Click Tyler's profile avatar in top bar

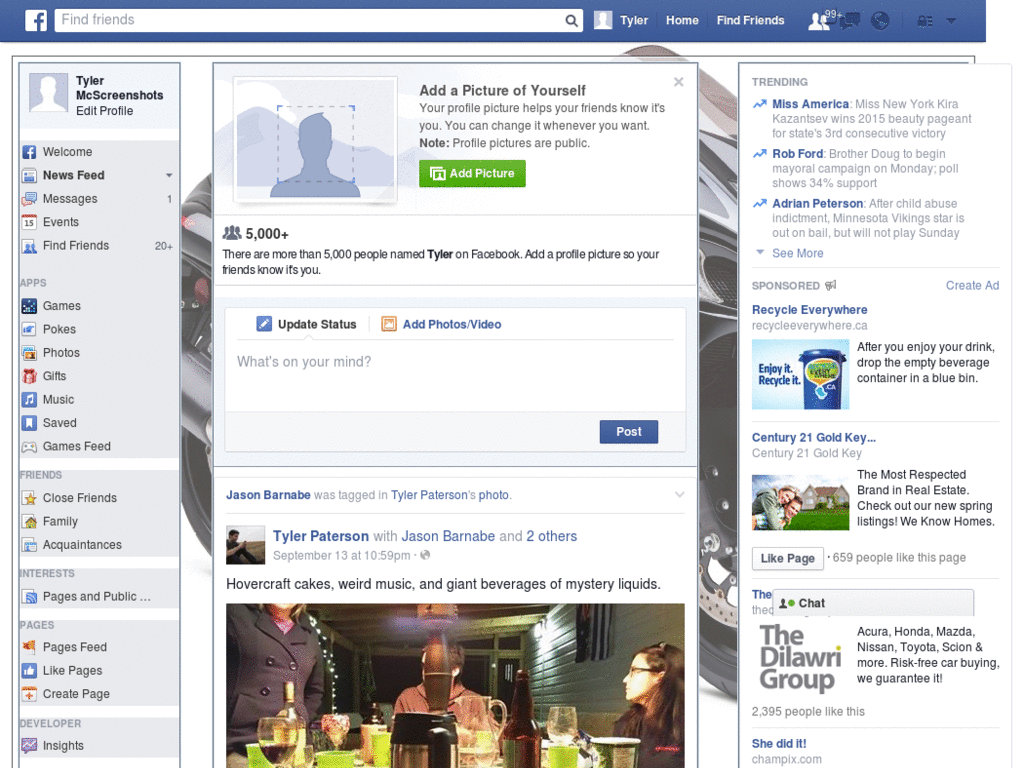coord(603,20)
